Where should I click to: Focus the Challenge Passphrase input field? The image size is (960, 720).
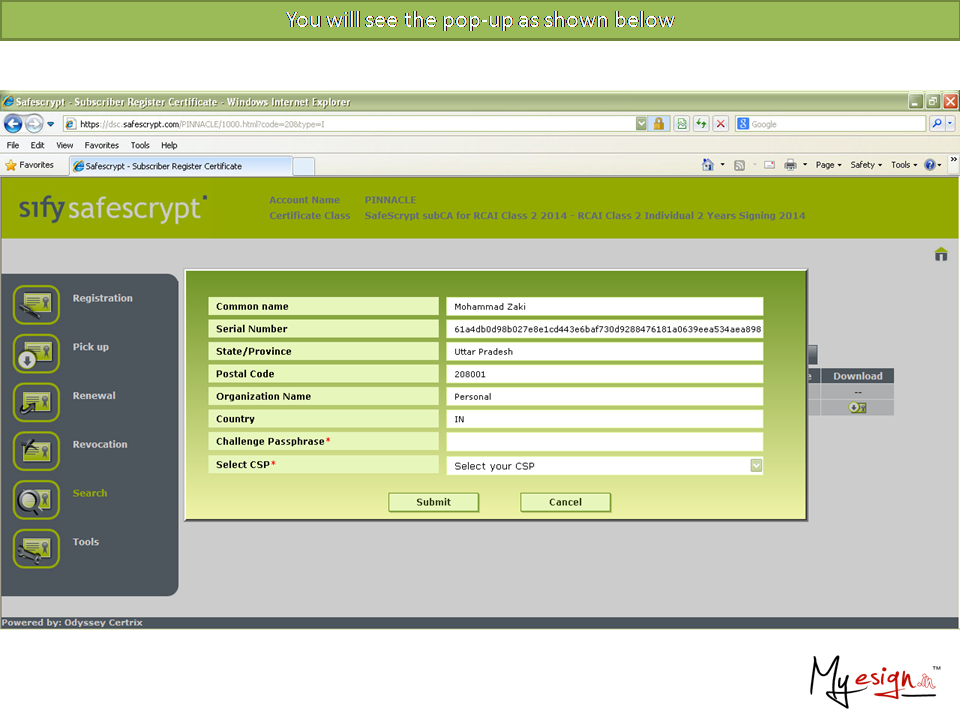(604, 442)
